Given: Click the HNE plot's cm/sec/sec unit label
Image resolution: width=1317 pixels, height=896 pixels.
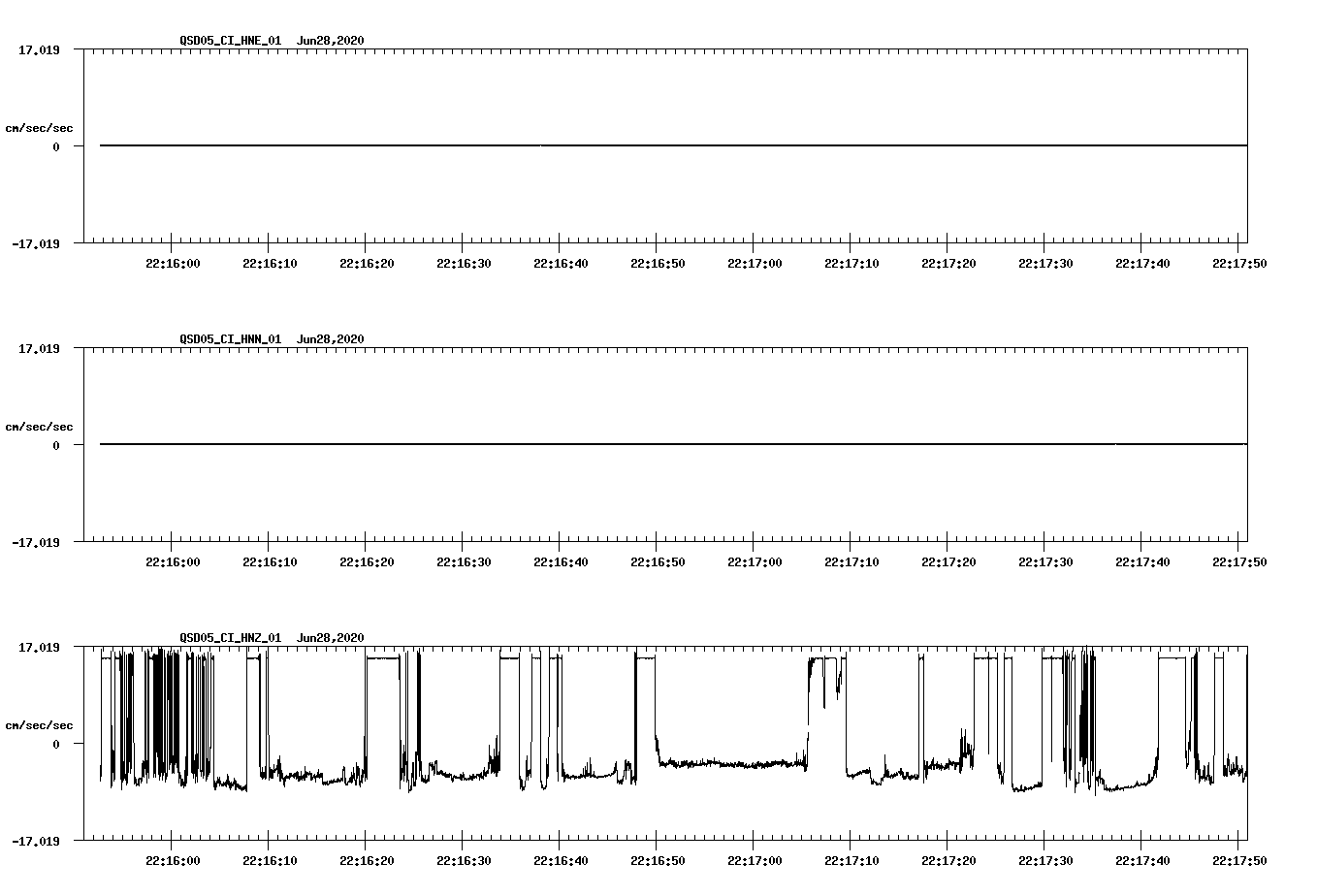Looking at the screenshot, I should (x=39, y=128).
